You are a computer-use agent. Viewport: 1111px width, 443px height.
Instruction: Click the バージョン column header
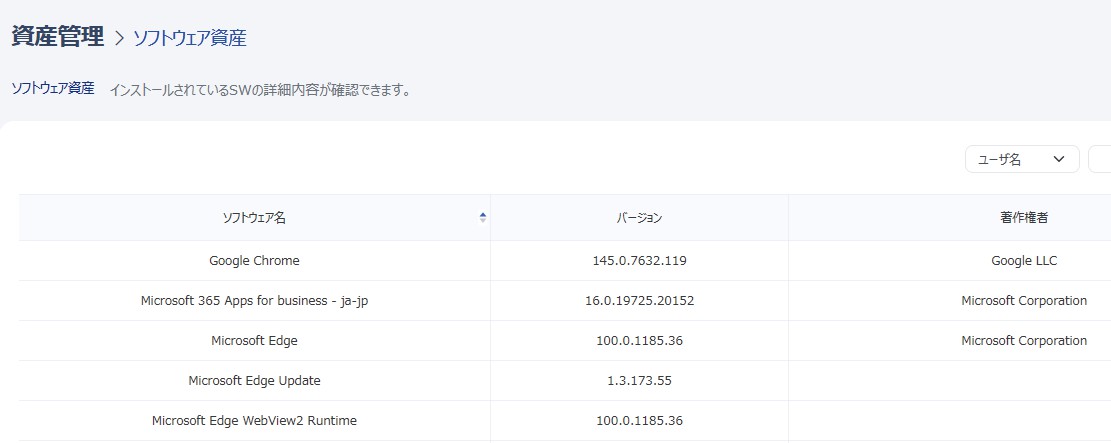[x=639, y=218]
